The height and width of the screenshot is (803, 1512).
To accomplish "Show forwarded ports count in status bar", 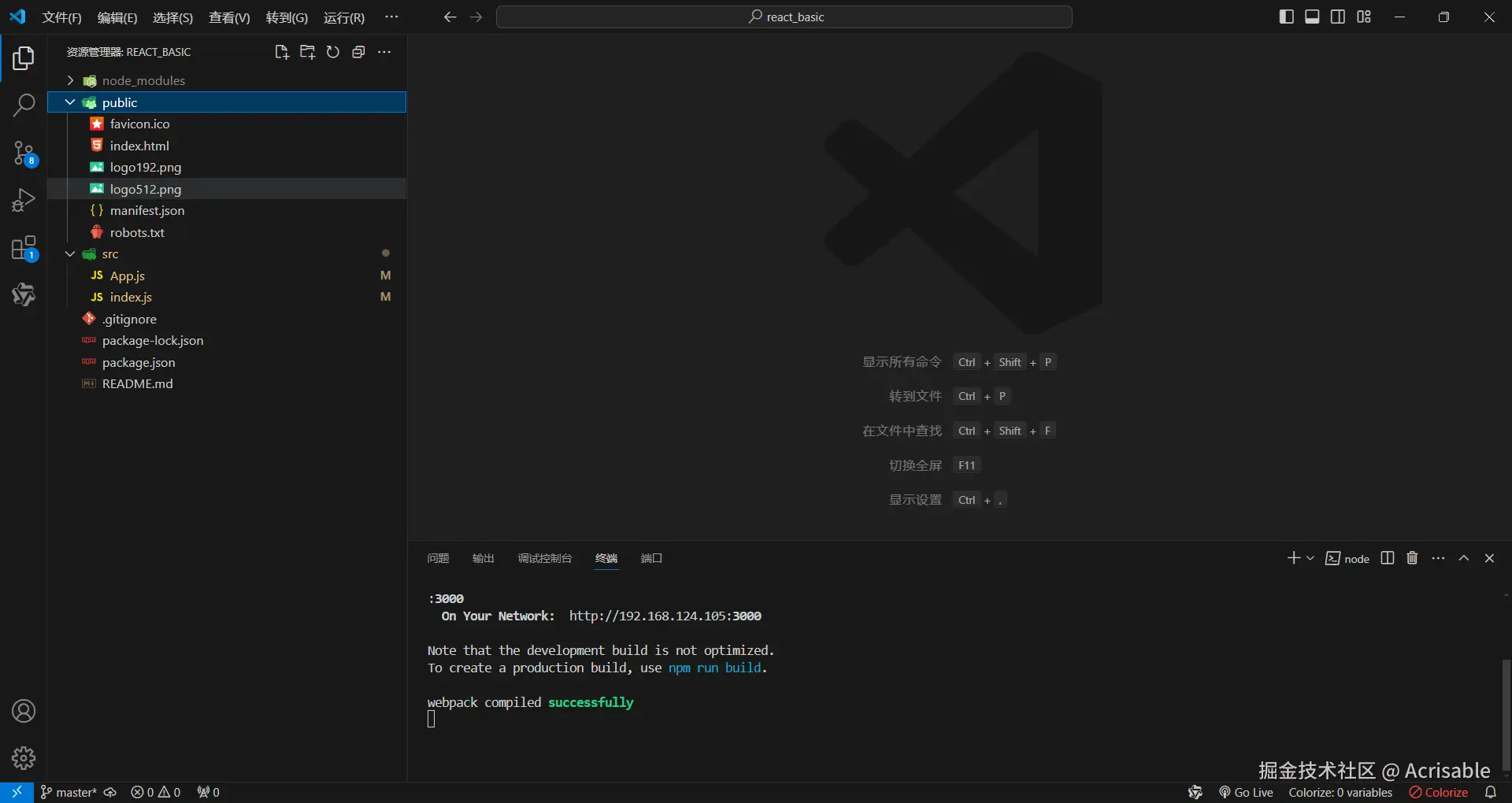I will tap(208, 793).
